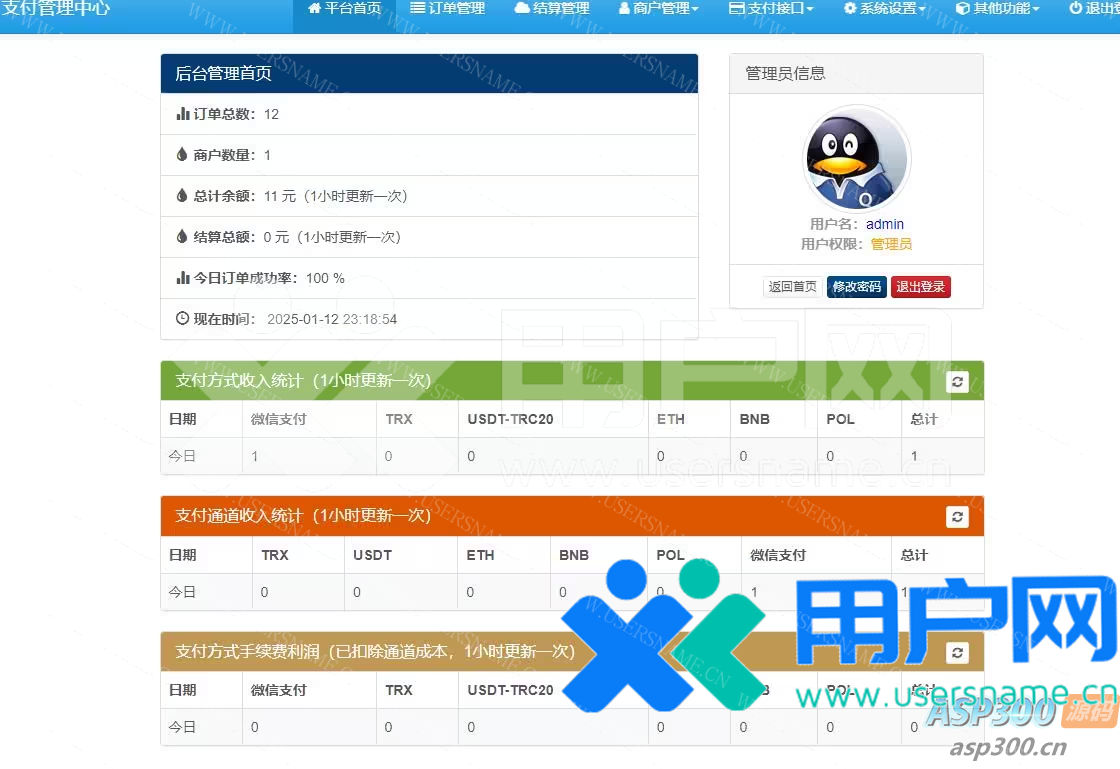This screenshot has width=1120, height=769.
Task: Open the 系统设置 dropdown menu
Action: tap(884, 9)
